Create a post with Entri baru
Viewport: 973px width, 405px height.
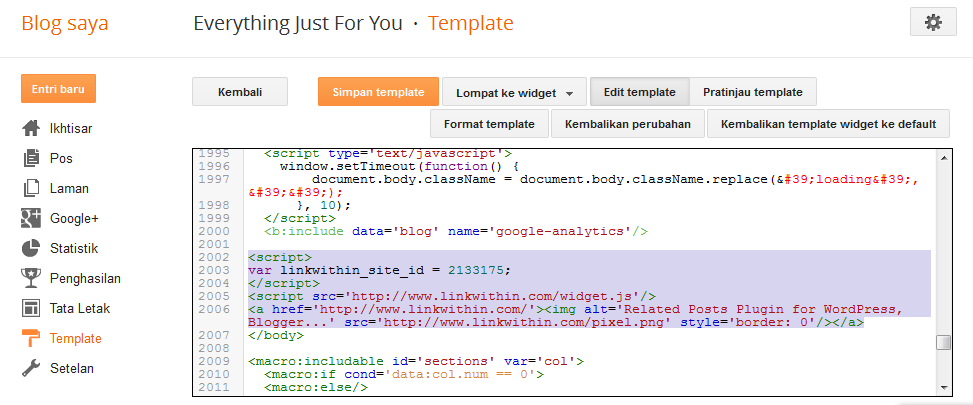58,88
